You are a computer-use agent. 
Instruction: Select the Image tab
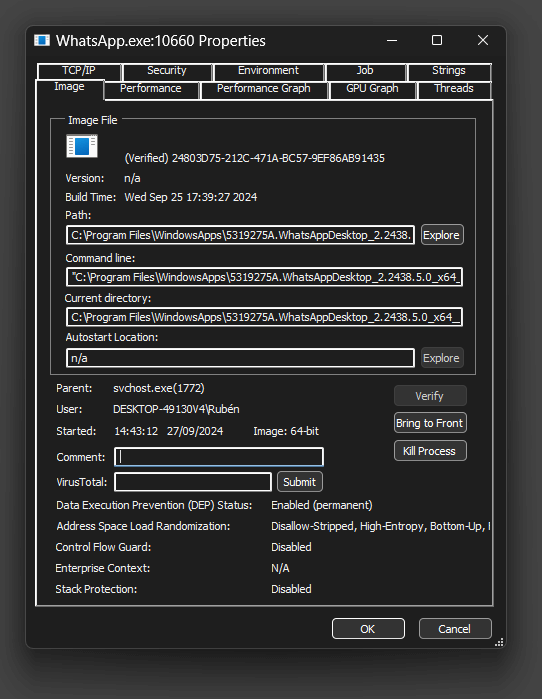tap(69, 87)
